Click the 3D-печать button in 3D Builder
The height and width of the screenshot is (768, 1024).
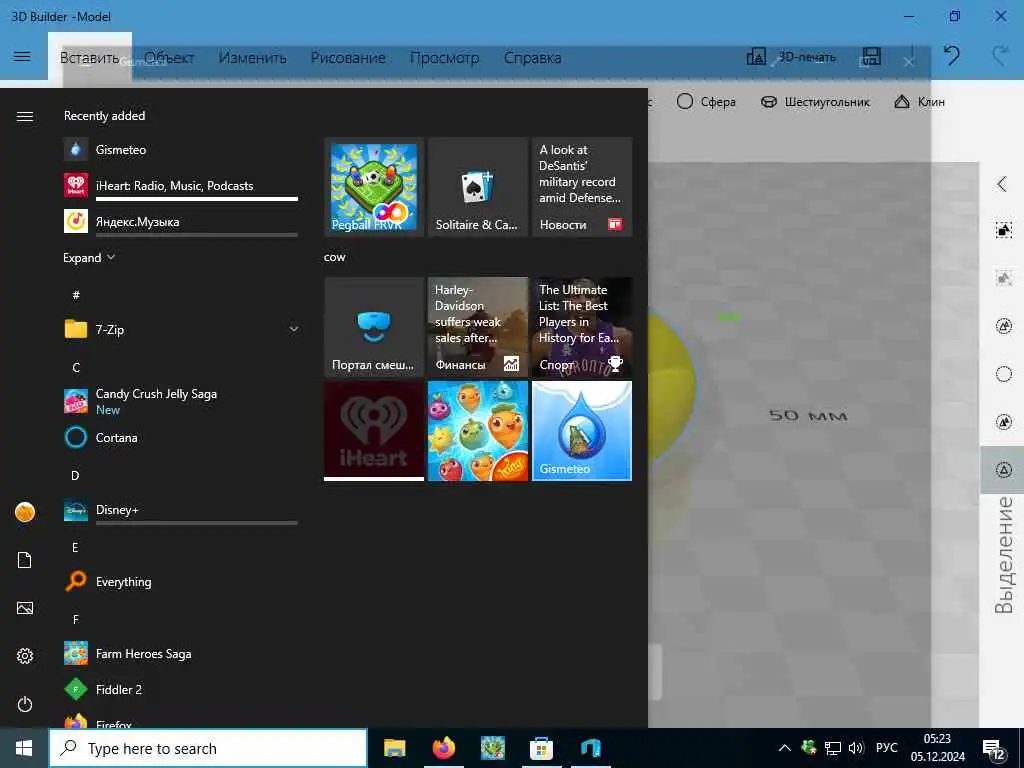point(791,57)
